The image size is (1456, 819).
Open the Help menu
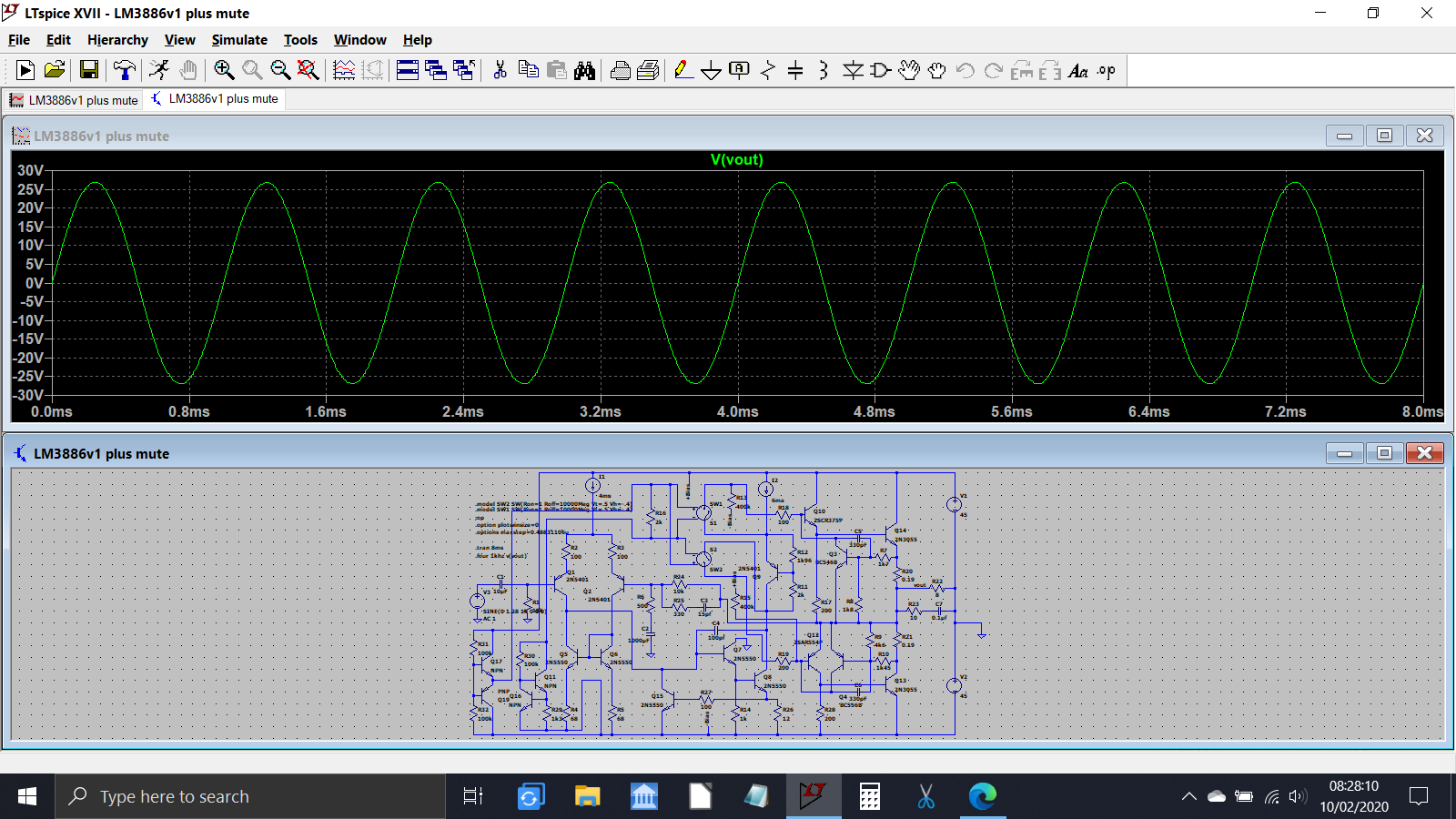(x=418, y=40)
